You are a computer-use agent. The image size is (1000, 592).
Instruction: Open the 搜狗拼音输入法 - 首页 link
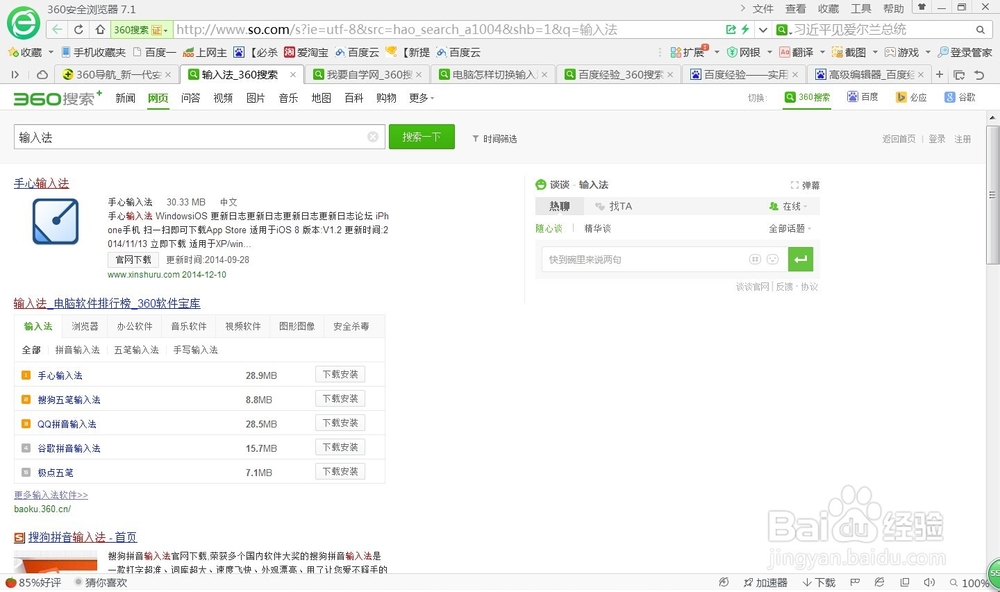pyautogui.click(x=82, y=537)
